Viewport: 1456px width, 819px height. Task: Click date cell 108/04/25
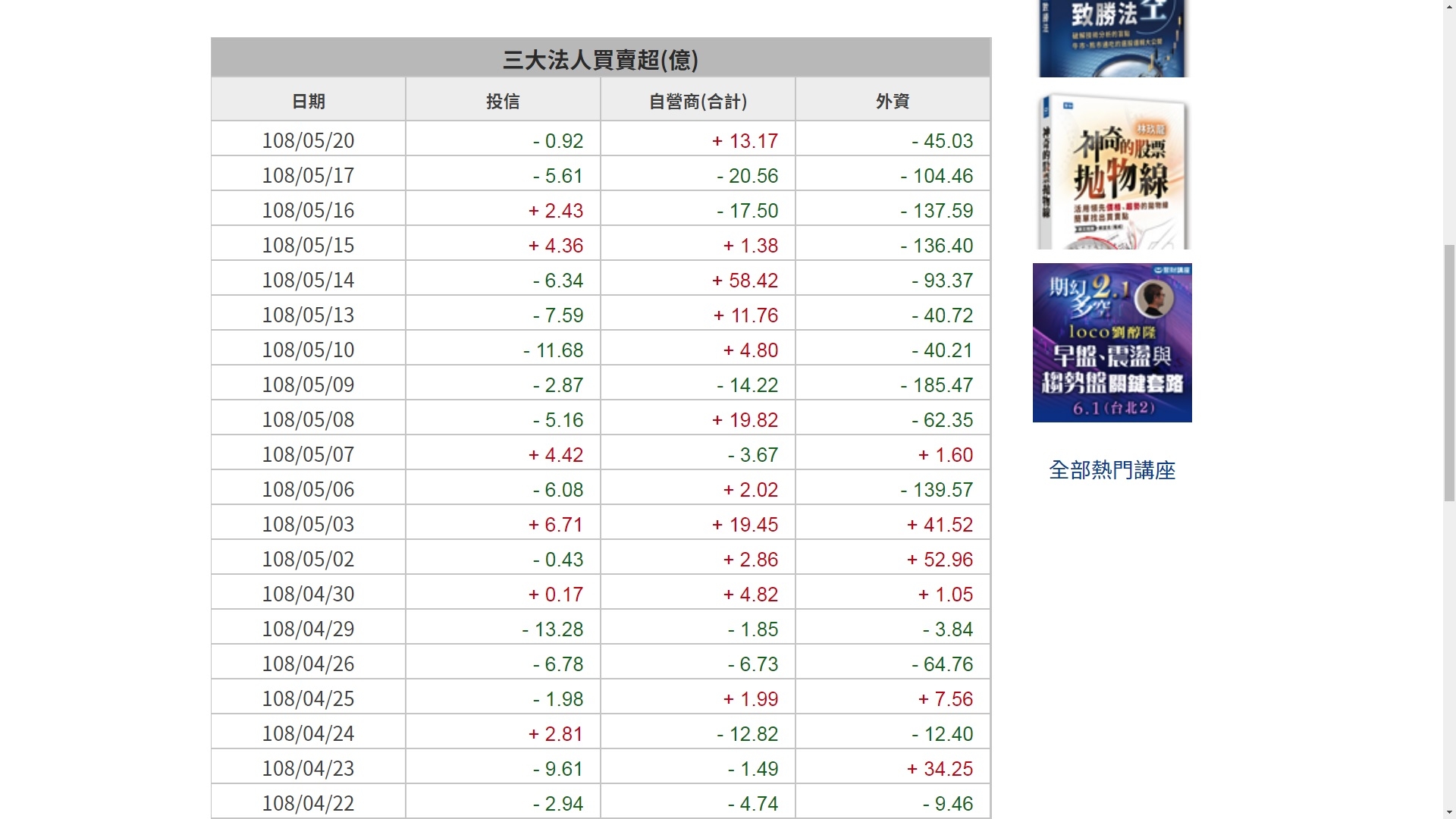pyautogui.click(x=308, y=698)
